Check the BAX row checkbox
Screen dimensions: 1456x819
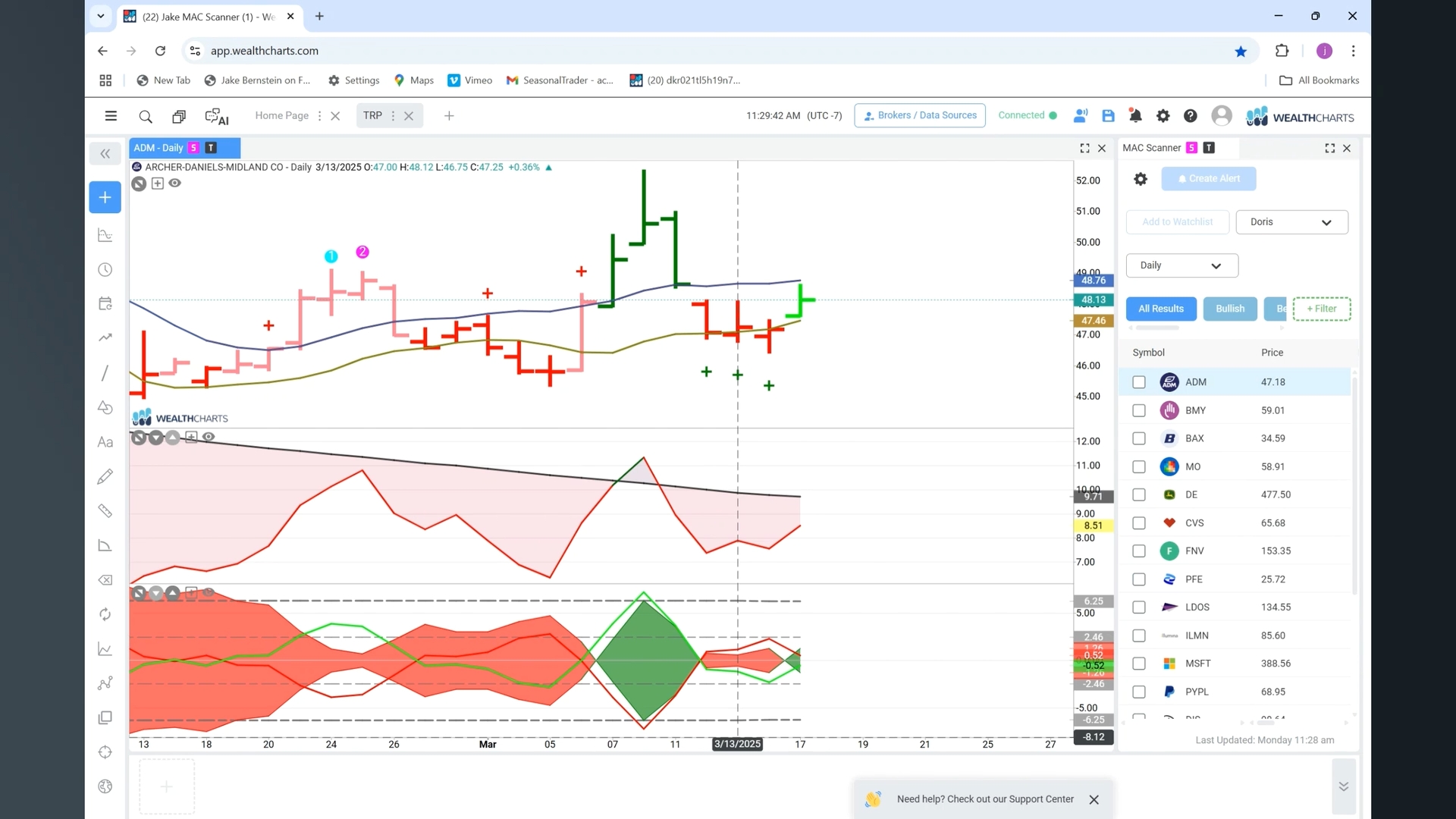(x=1139, y=438)
